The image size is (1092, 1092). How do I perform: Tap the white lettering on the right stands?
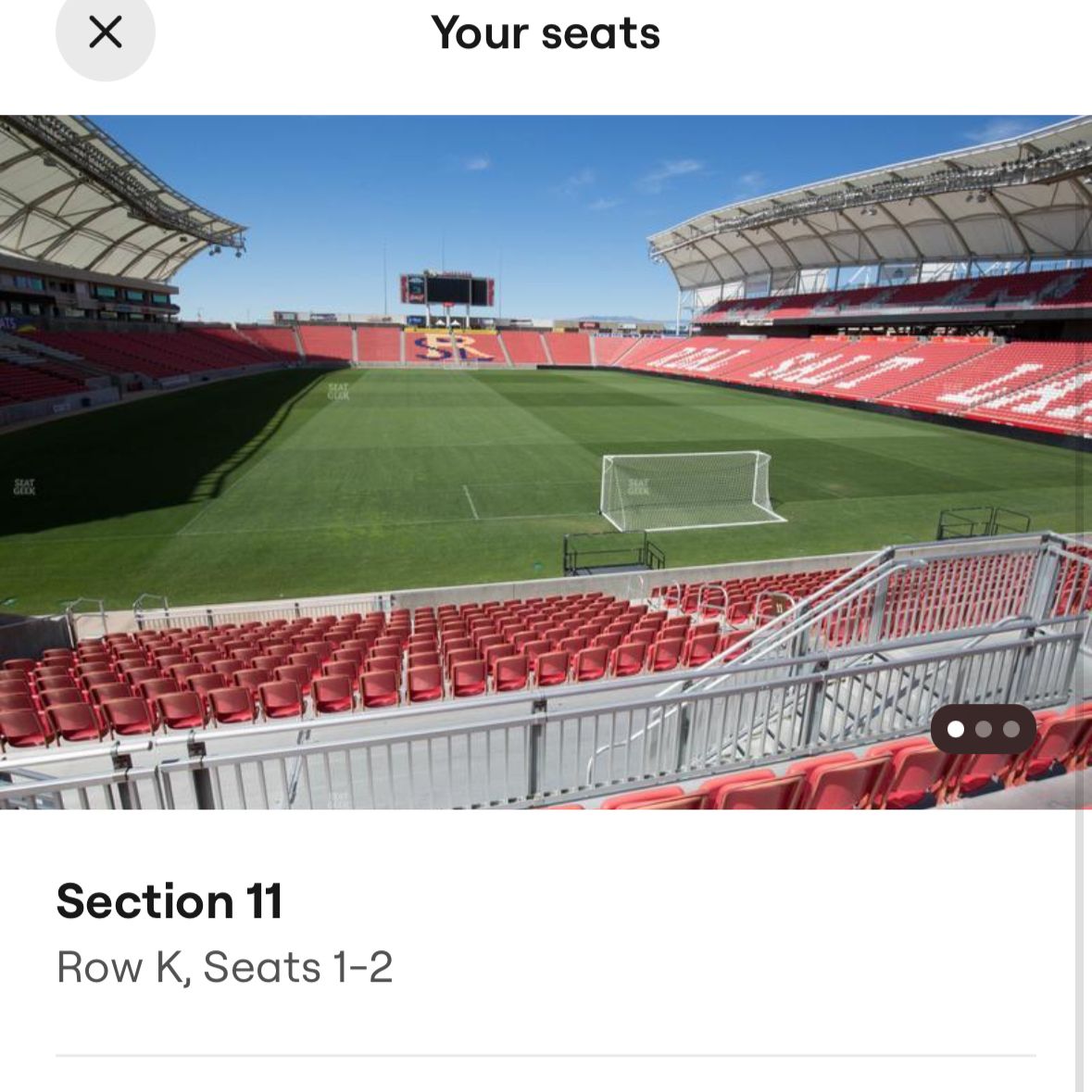click(x=834, y=366)
